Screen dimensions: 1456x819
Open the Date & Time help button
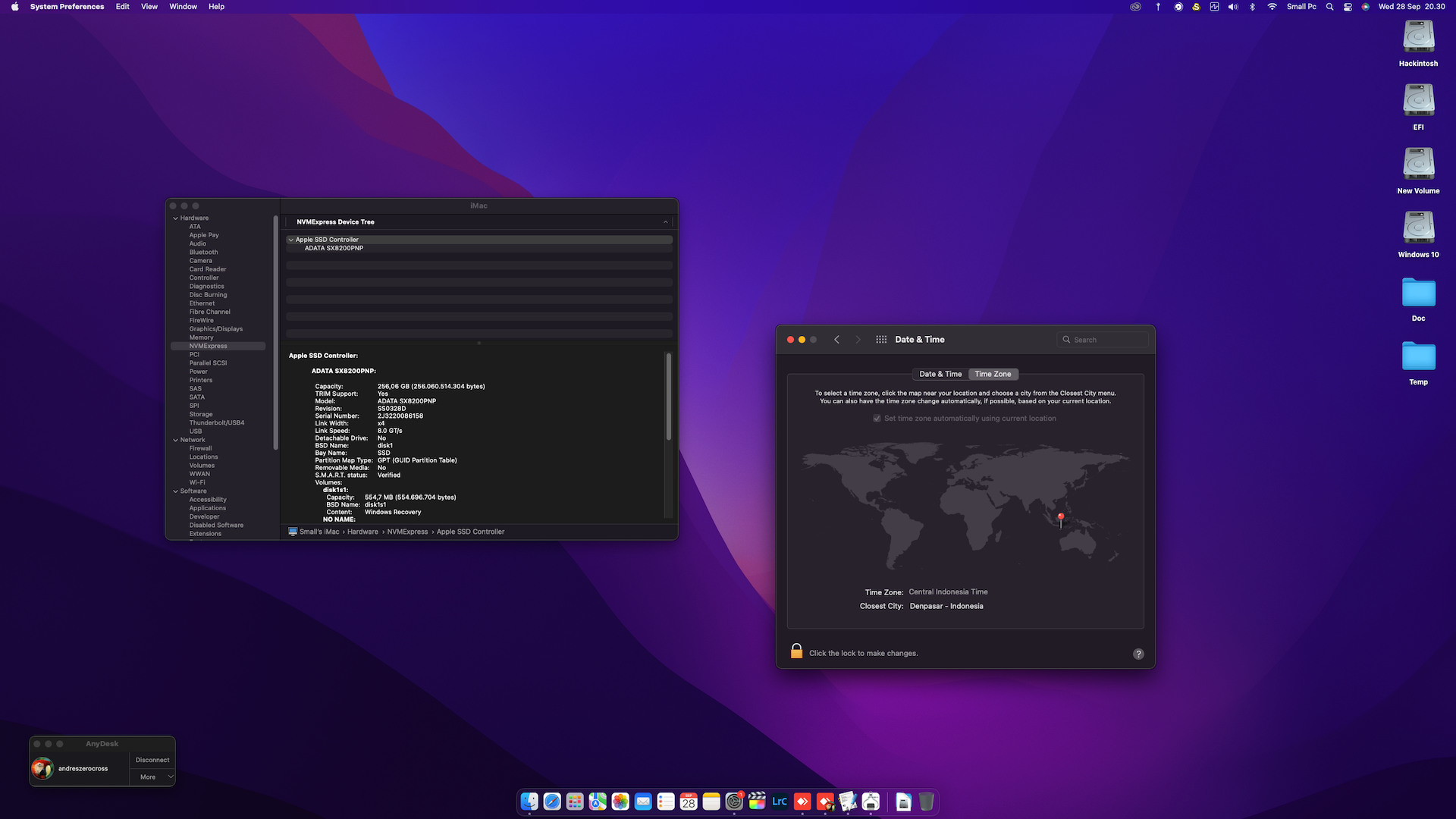tap(1138, 654)
